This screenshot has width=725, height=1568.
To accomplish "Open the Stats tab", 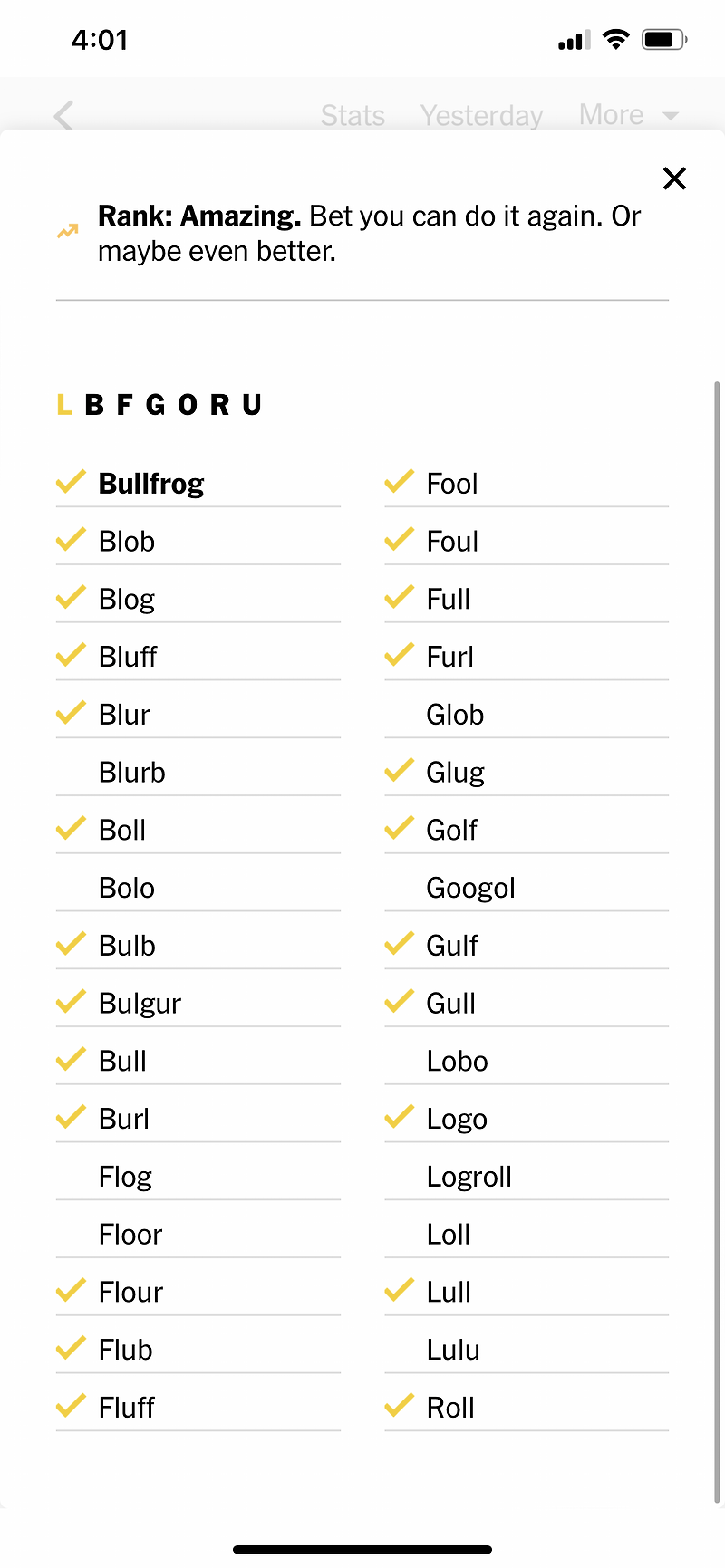I will [353, 115].
